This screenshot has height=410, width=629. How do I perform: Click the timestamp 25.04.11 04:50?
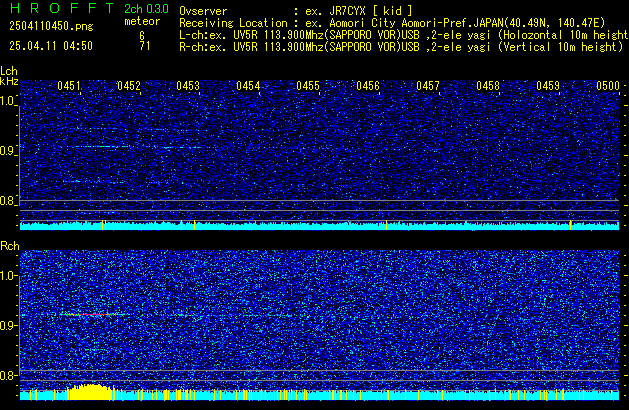pos(51,46)
